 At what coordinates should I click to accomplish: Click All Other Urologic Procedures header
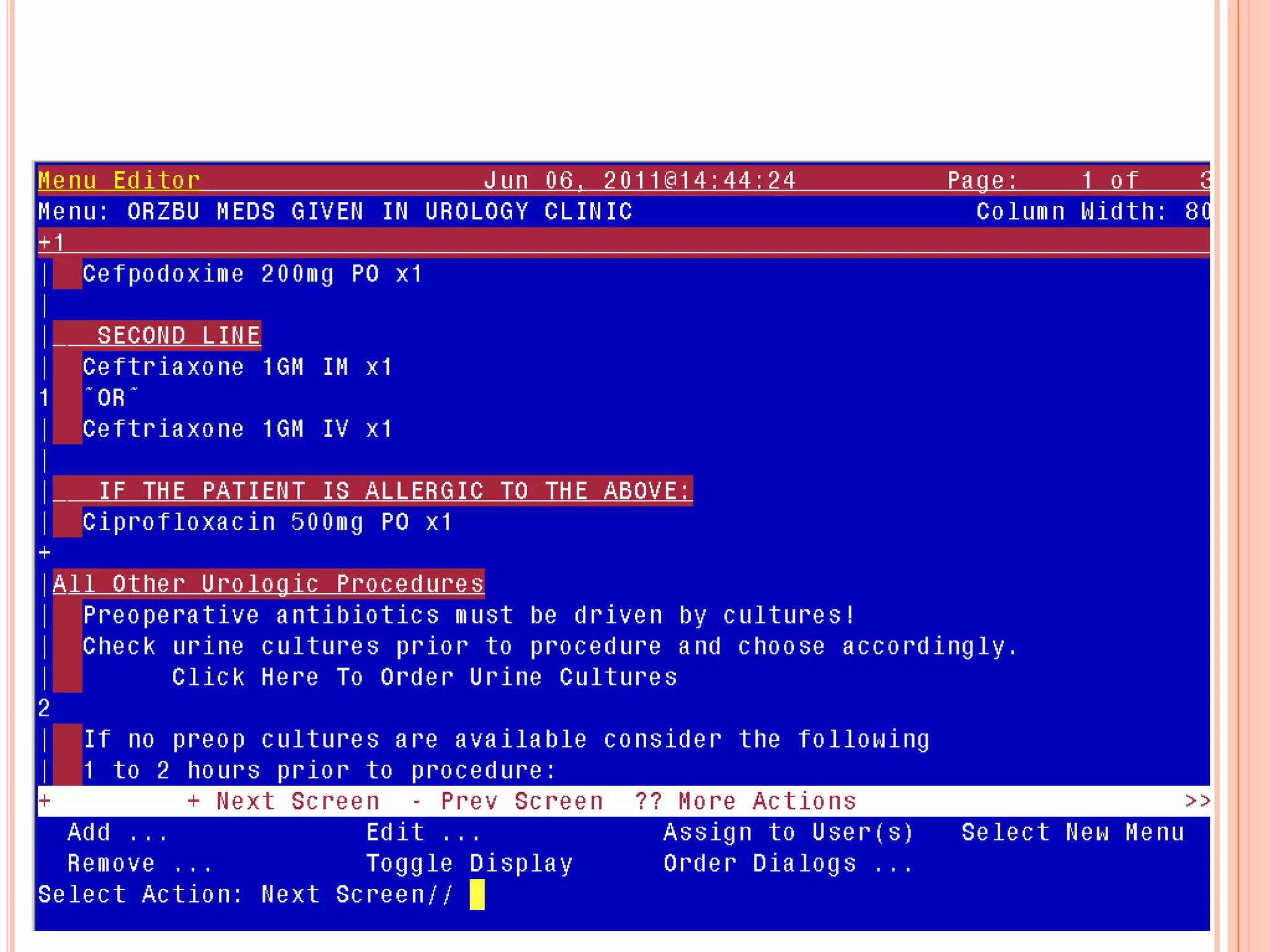(x=268, y=584)
